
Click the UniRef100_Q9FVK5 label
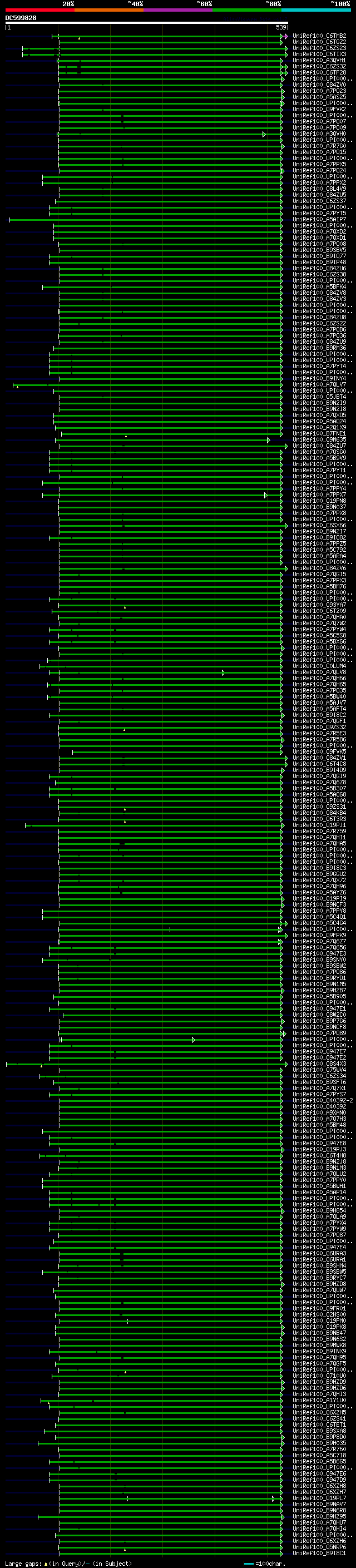pyautogui.click(x=319, y=751)
